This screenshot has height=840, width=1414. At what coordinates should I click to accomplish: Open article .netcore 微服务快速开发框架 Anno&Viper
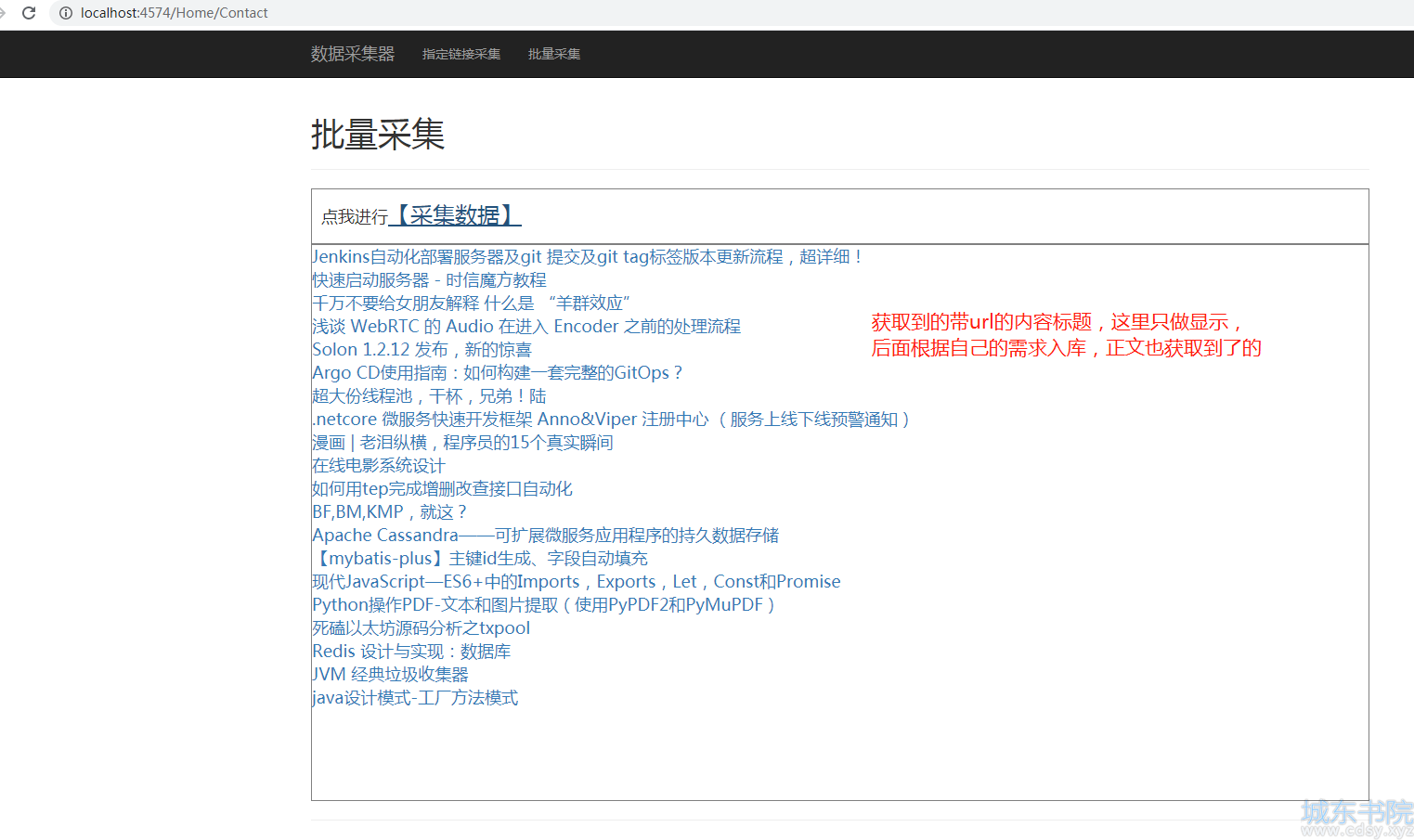tap(613, 420)
